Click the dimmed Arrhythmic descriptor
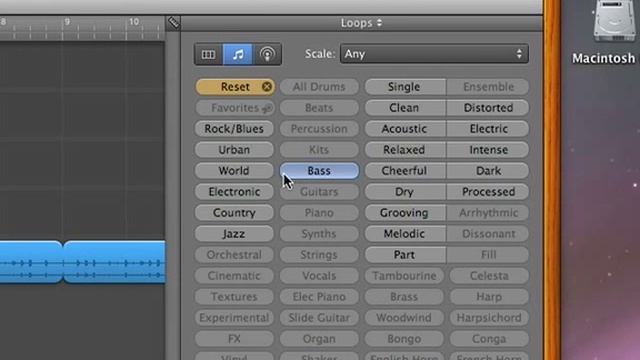The height and width of the screenshot is (360, 640). pyautogui.click(x=488, y=213)
